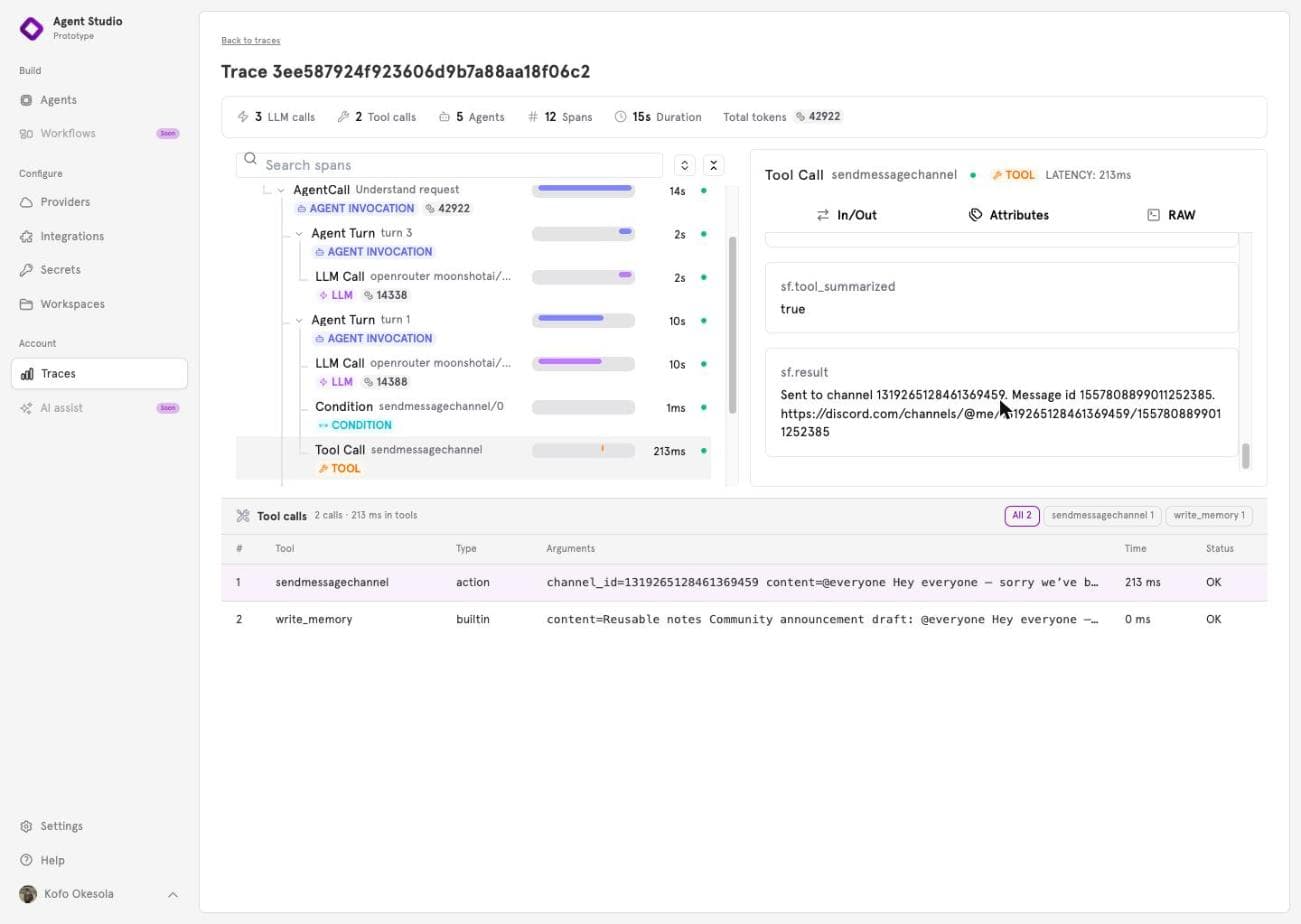Select Traces in the sidebar
The image size is (1301, 924).
99,374
